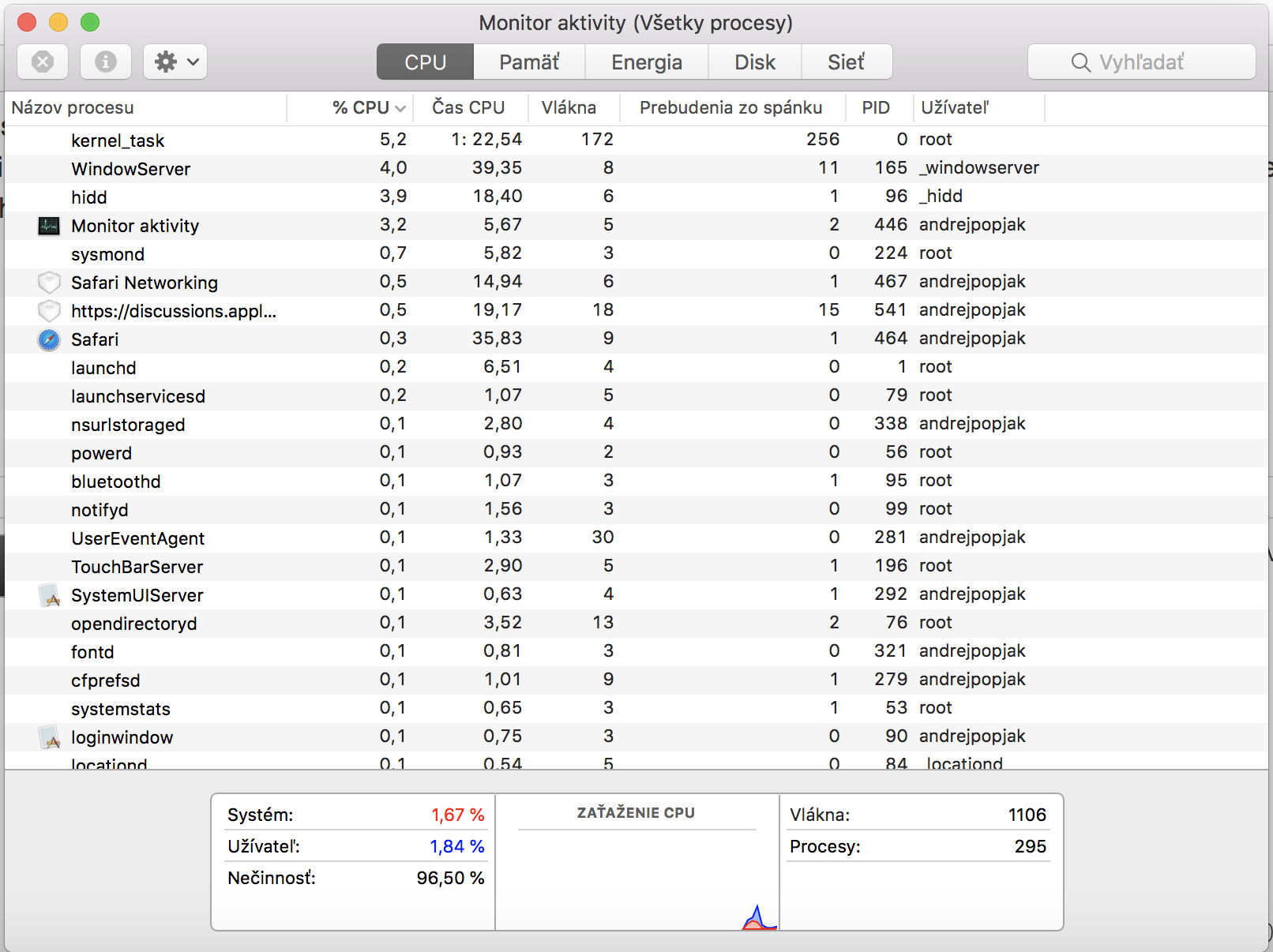The image size is (1273, 952).
Task: Select the UserEventAgent process
Action: (x=636, y=538)
